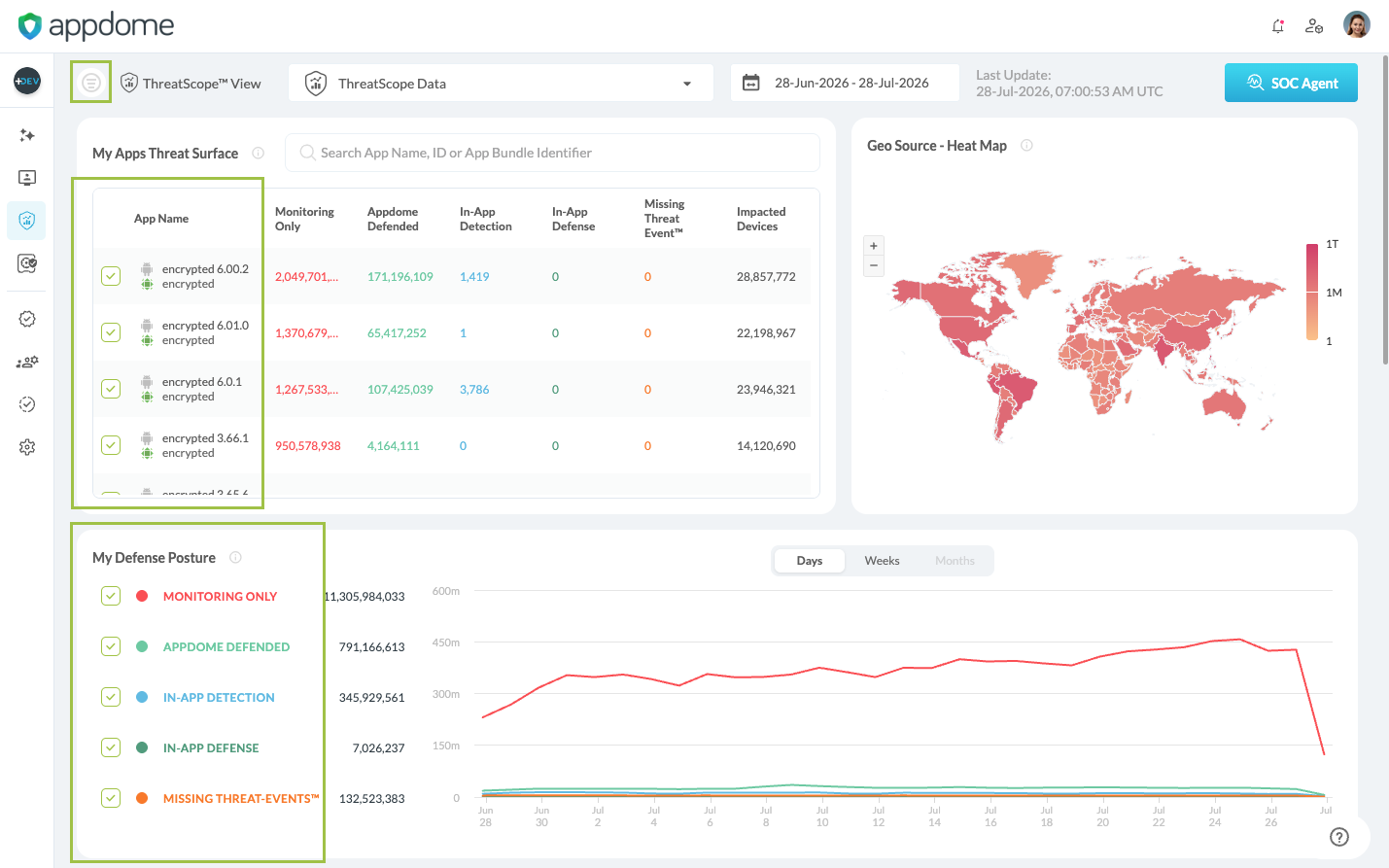
Task: Click Monitoring Only value 950,578,938
Action: point(308,446)
